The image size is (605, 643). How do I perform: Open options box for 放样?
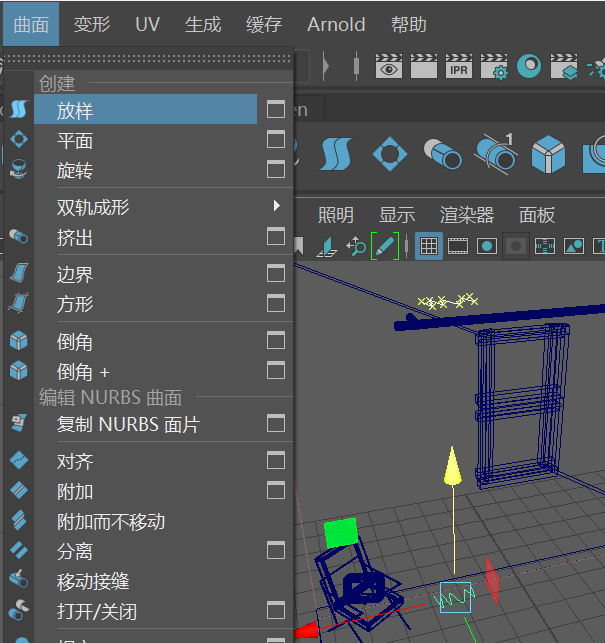coord(276,109)
